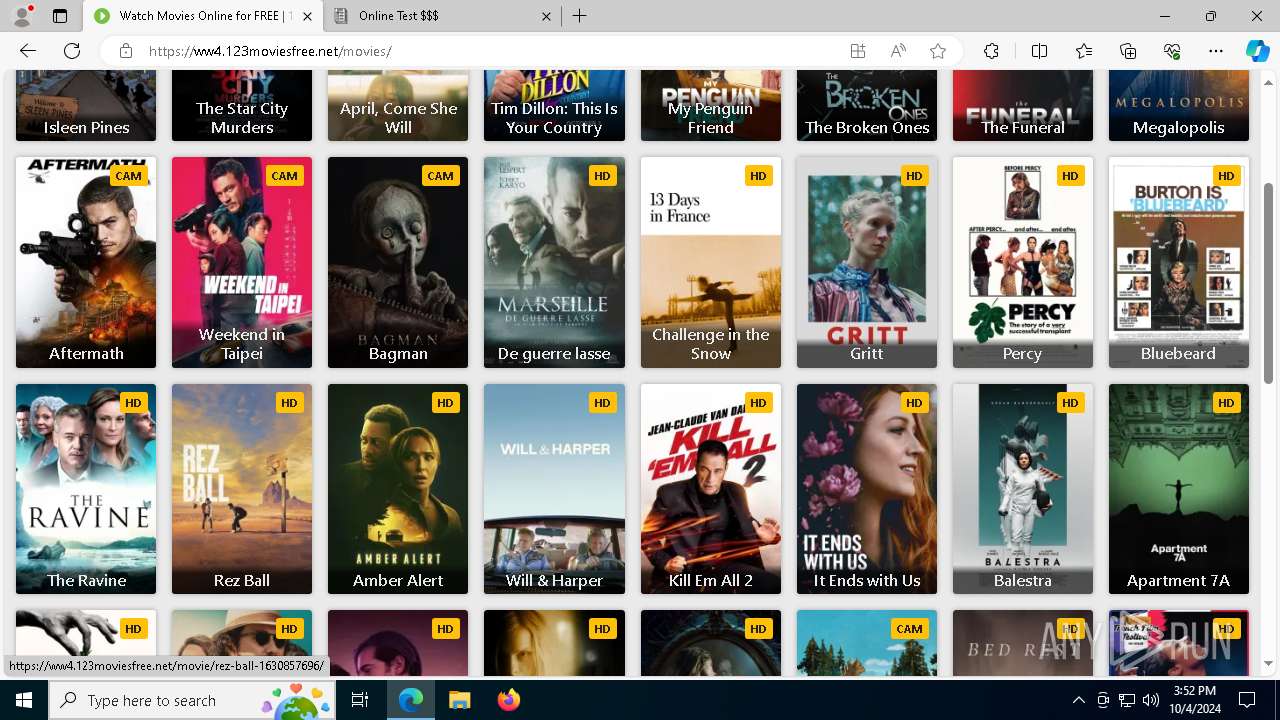Open File Explorer from taskbar
The width and height of the screenshot is (1280, 720).
(459, 700)
